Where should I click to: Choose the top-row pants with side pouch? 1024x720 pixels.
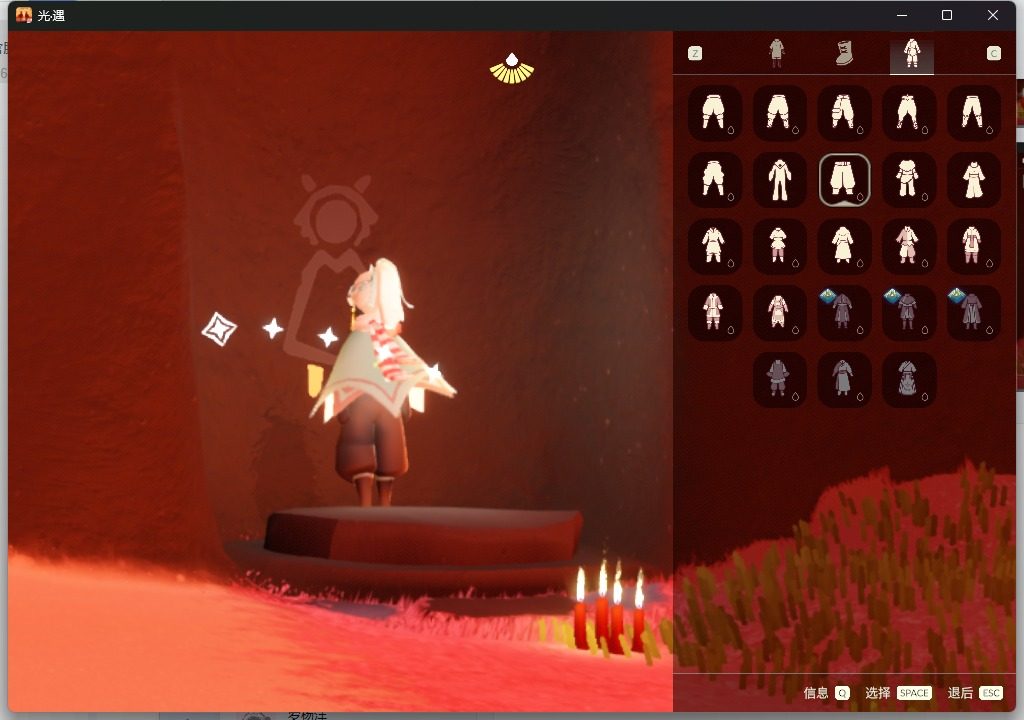point(844,112)
